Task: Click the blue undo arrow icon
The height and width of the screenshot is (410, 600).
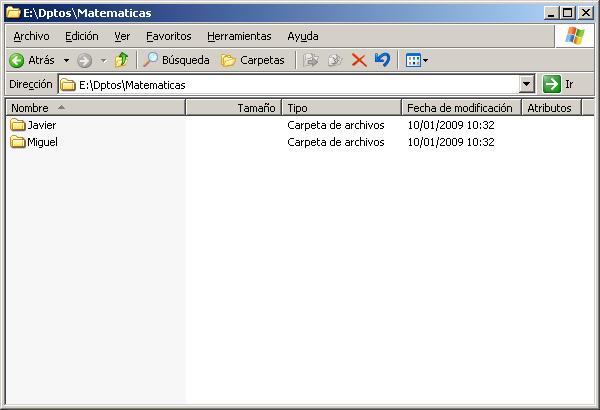Action: [x=382, y=60]
